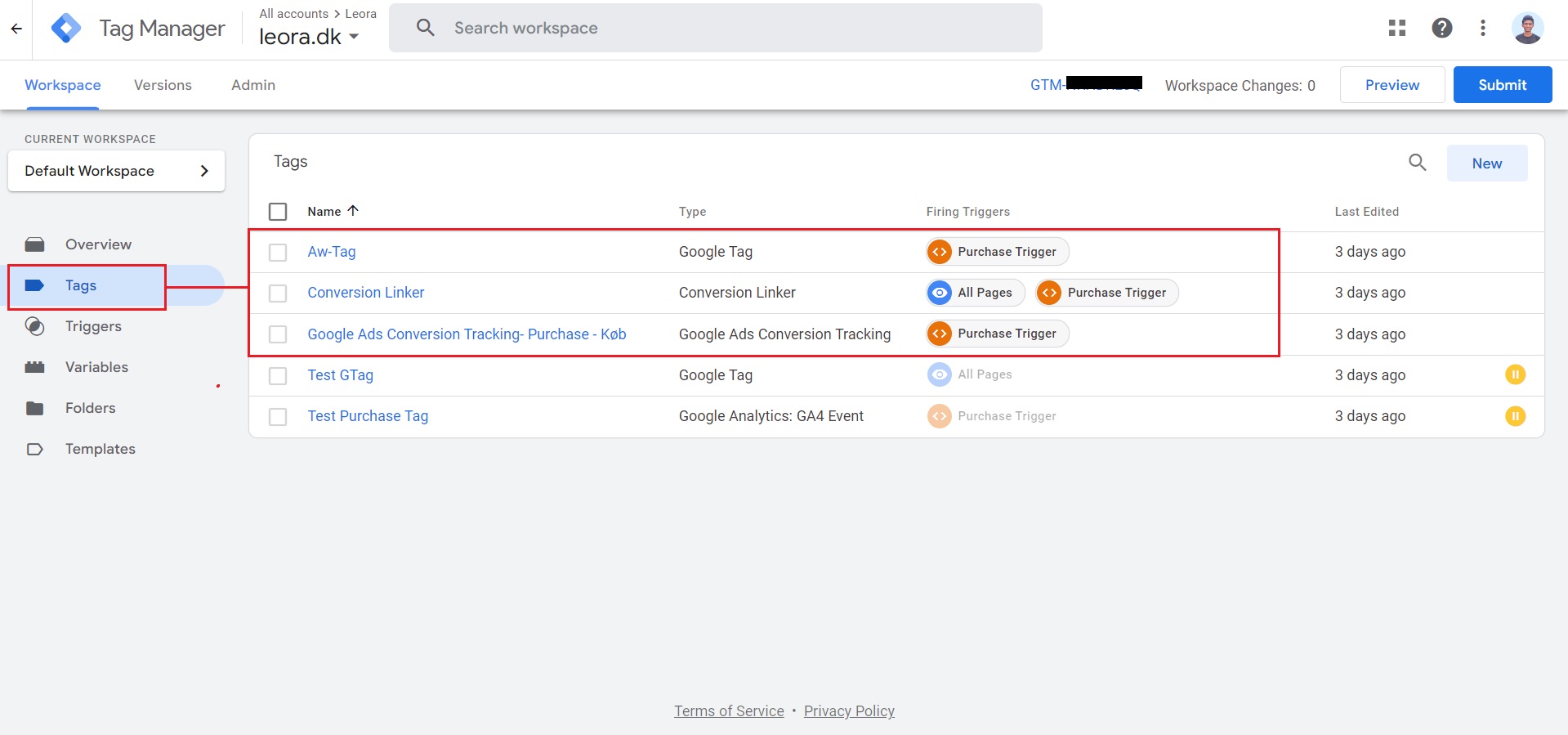Open the Aw-Tag tag link

(x=332, y=252)
